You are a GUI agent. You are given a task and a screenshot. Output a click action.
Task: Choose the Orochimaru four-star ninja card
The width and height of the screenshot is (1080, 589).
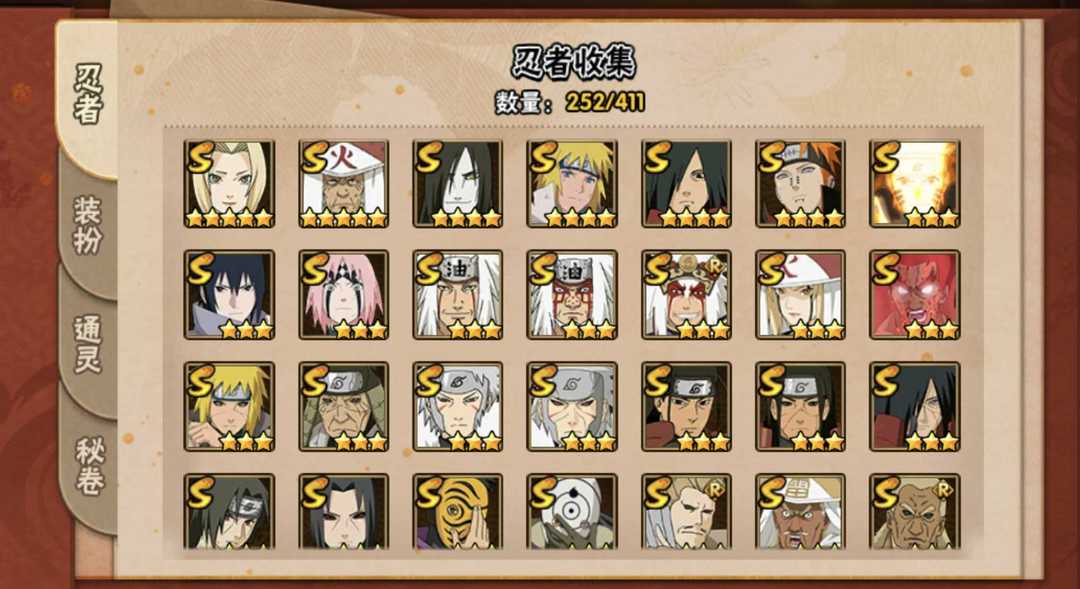pos(458,184)
